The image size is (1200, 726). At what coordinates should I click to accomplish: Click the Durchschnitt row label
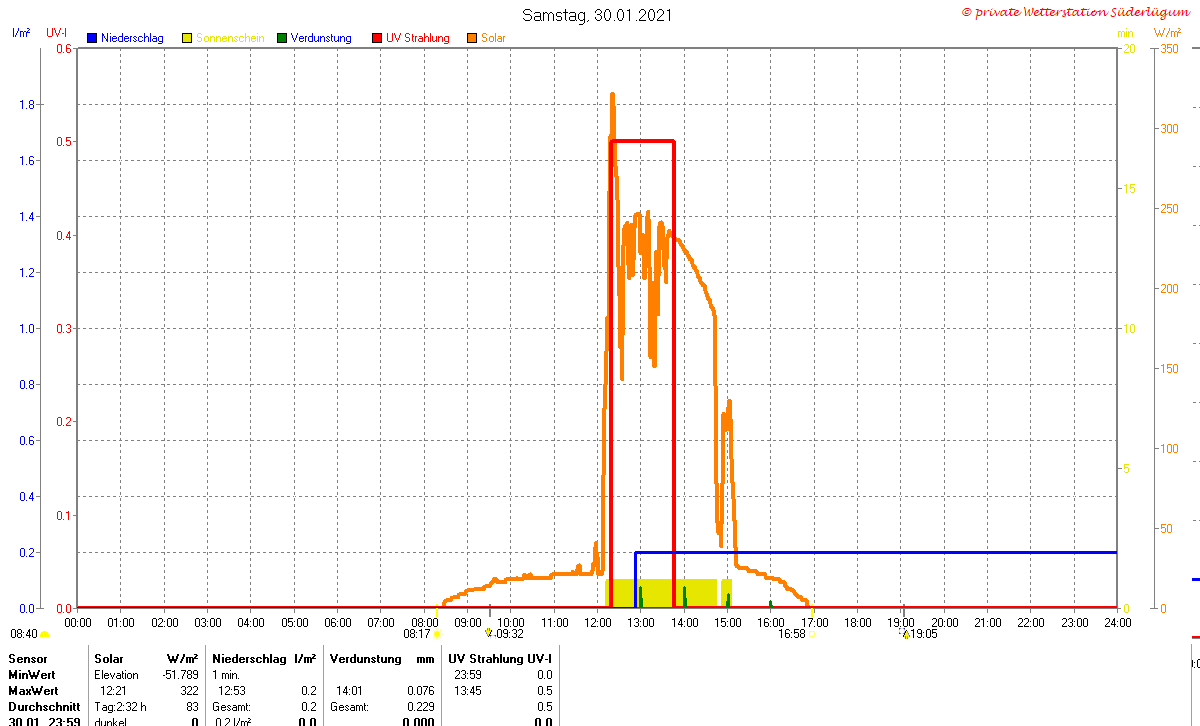41,707
